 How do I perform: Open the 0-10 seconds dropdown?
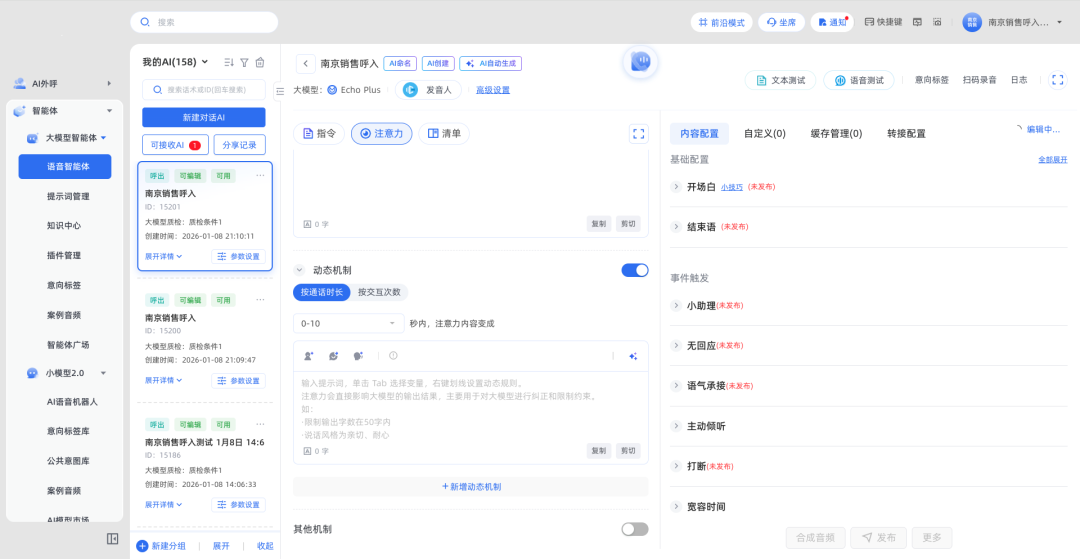[x=348, y=324]
